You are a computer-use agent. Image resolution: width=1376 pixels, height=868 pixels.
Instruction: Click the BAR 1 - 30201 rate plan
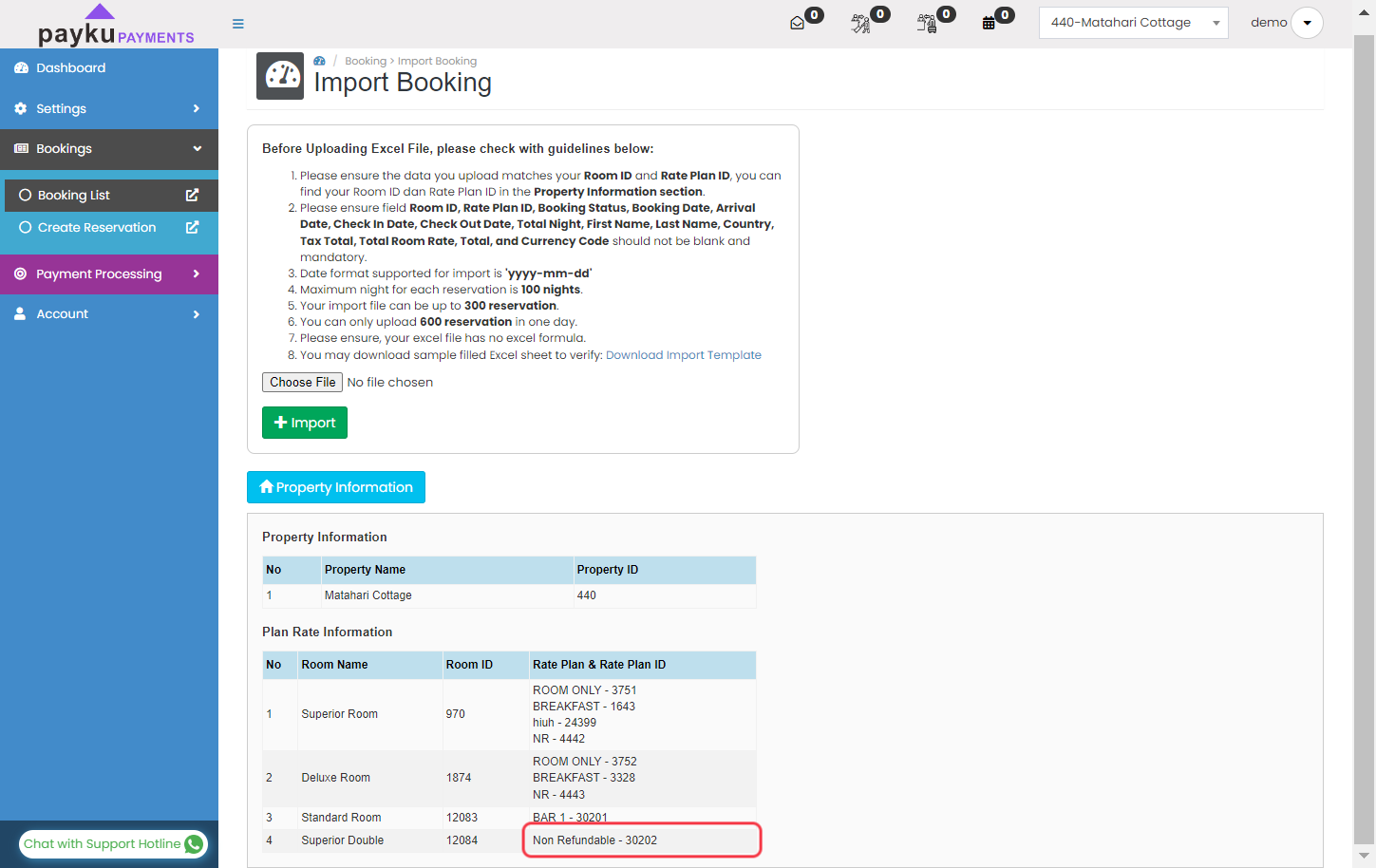[x=570, y=818]
